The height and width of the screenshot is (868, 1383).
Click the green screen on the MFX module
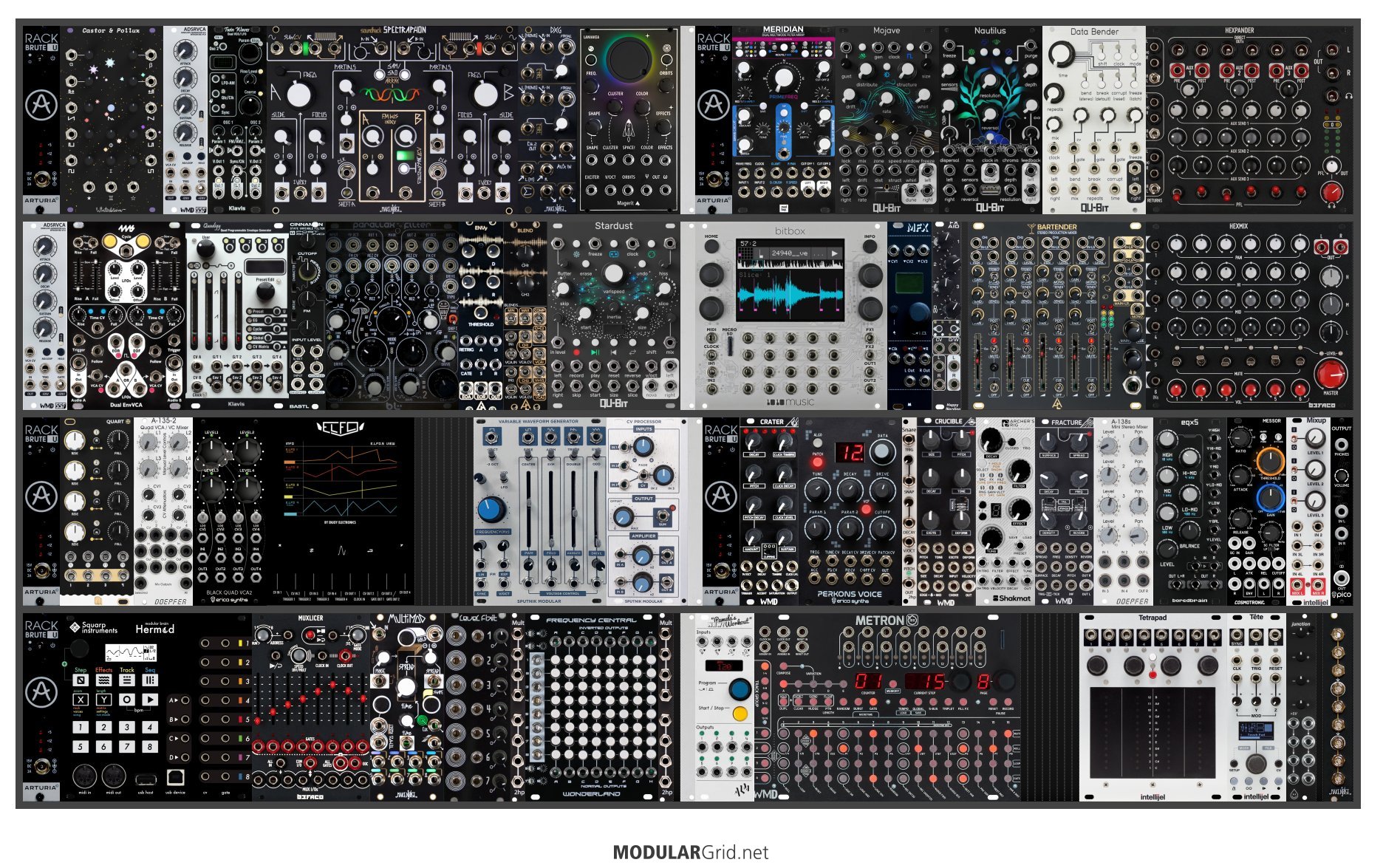pos(909,284)
